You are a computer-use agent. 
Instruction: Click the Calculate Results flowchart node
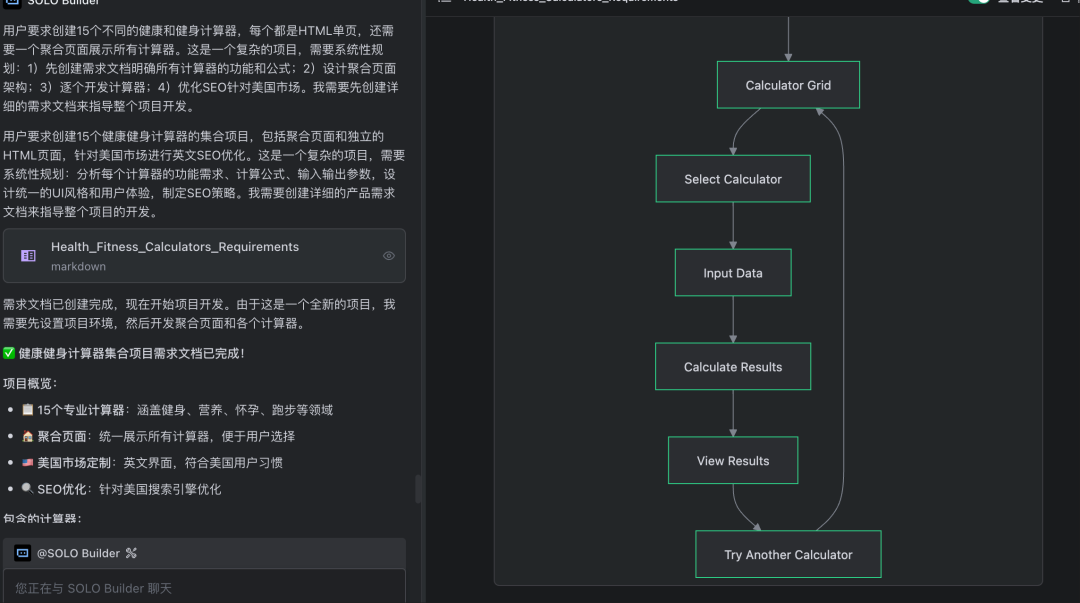tap(732, 367)
